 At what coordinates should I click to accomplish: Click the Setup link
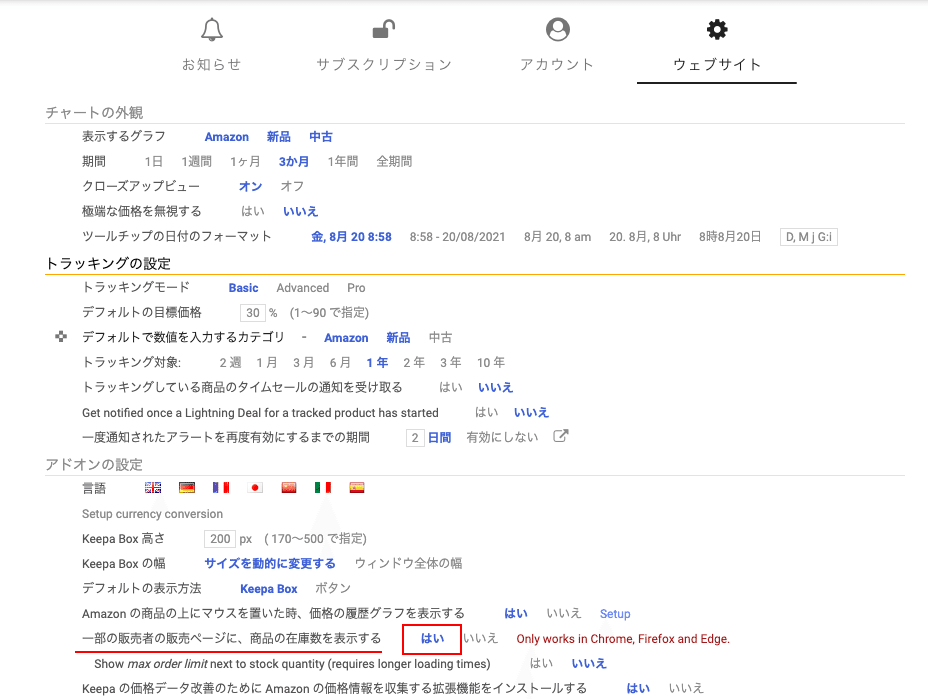pyautogui.click(x=615, y=613)
